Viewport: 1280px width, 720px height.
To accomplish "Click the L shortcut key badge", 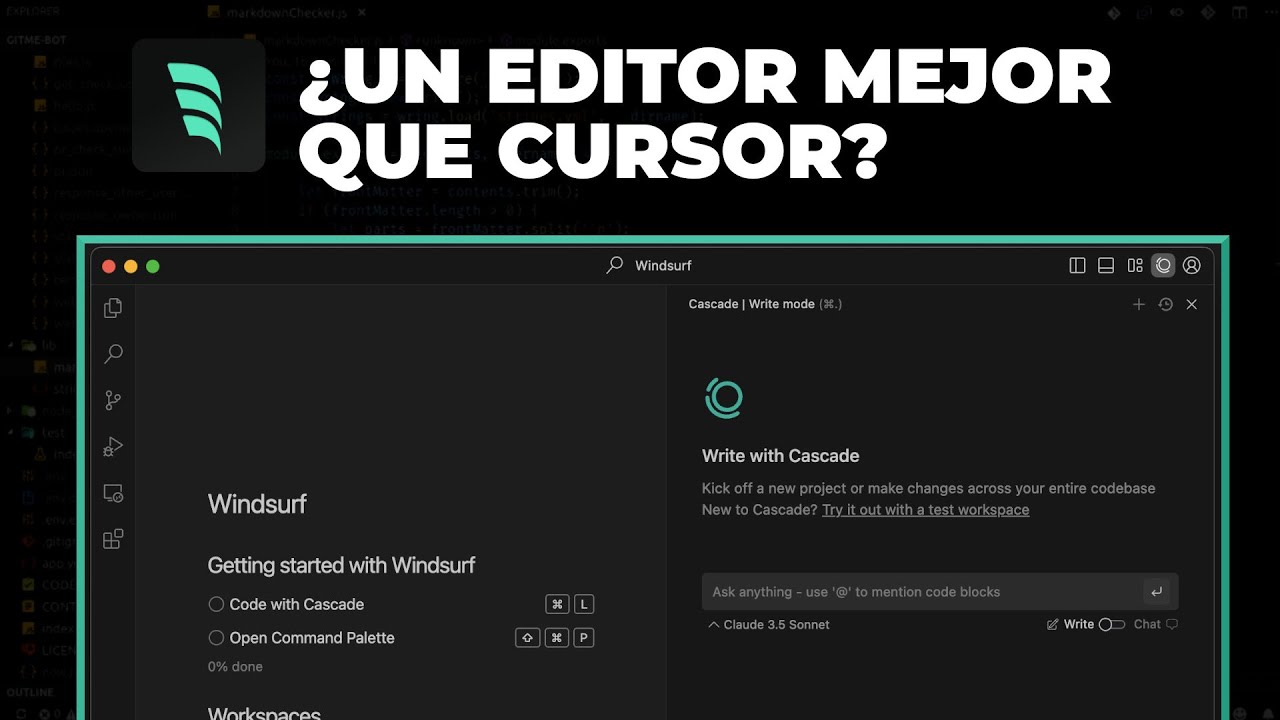I will tap(584, 604).
